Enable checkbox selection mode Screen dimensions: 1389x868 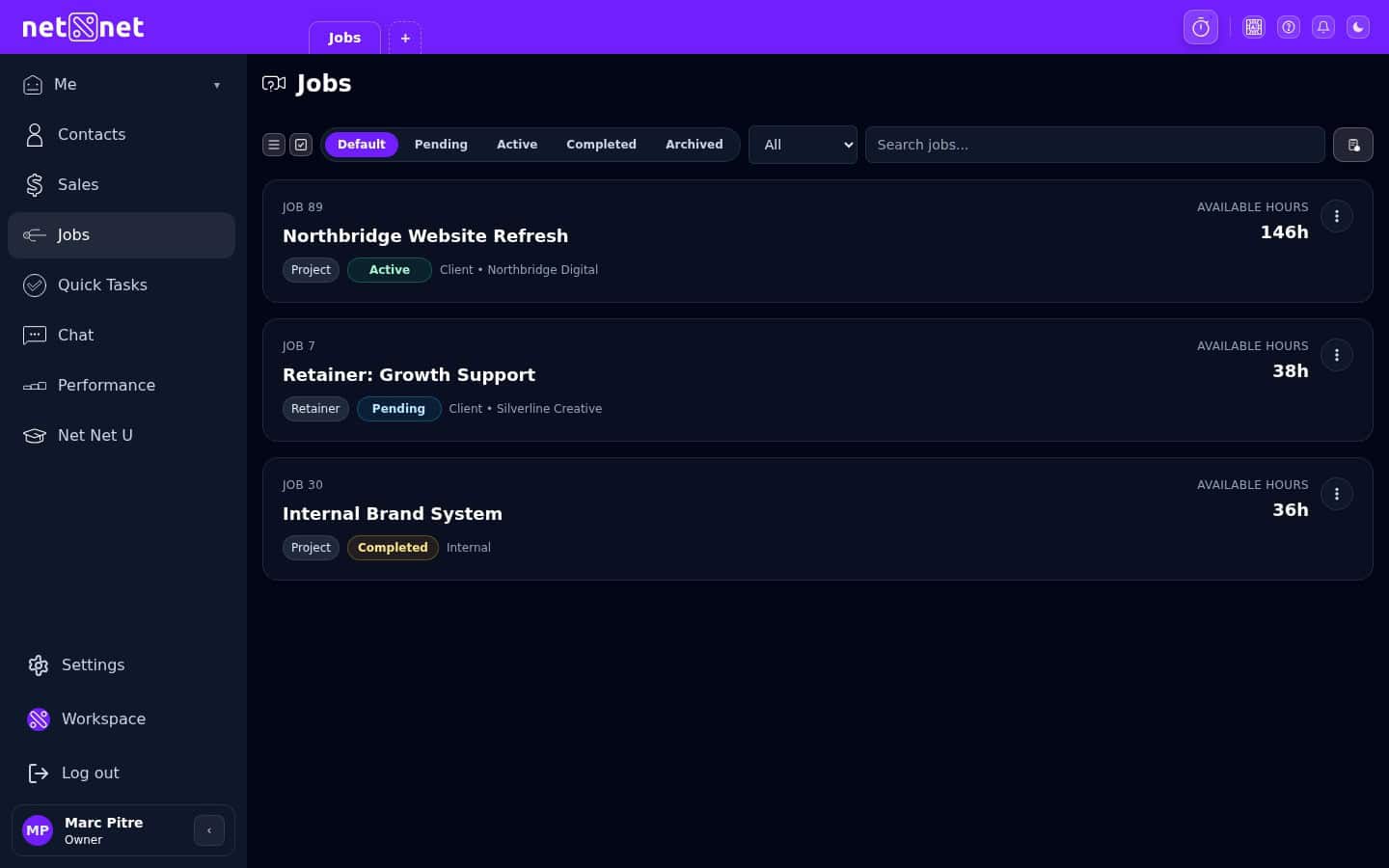click(301, 145)
